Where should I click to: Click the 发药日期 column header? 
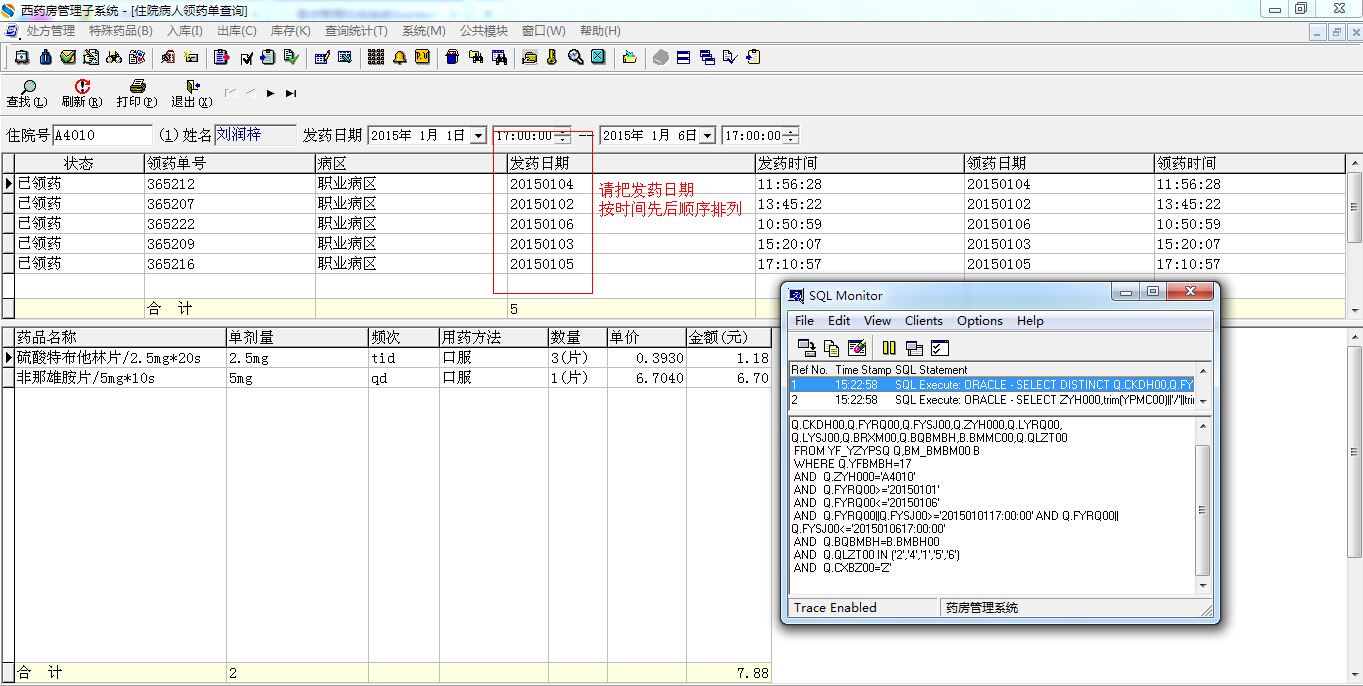point(540,163)
